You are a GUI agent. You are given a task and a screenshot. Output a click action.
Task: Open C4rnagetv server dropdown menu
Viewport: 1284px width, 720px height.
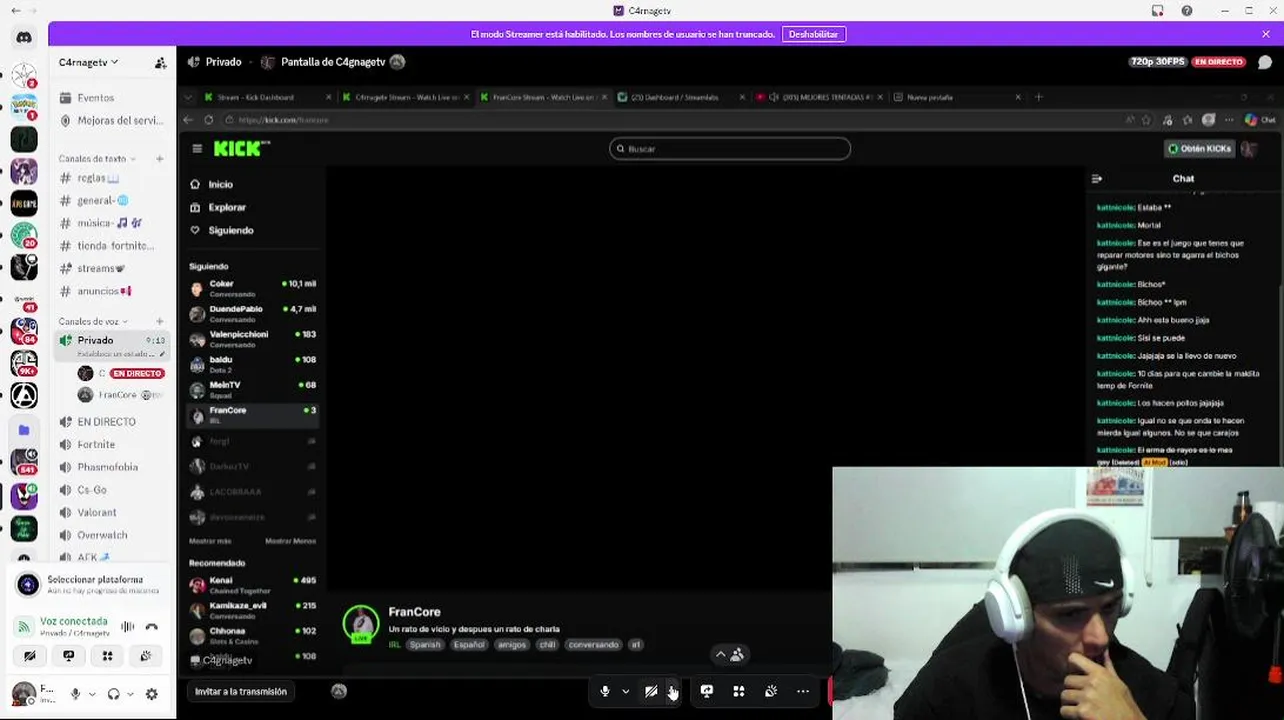(x=88, y=62)
